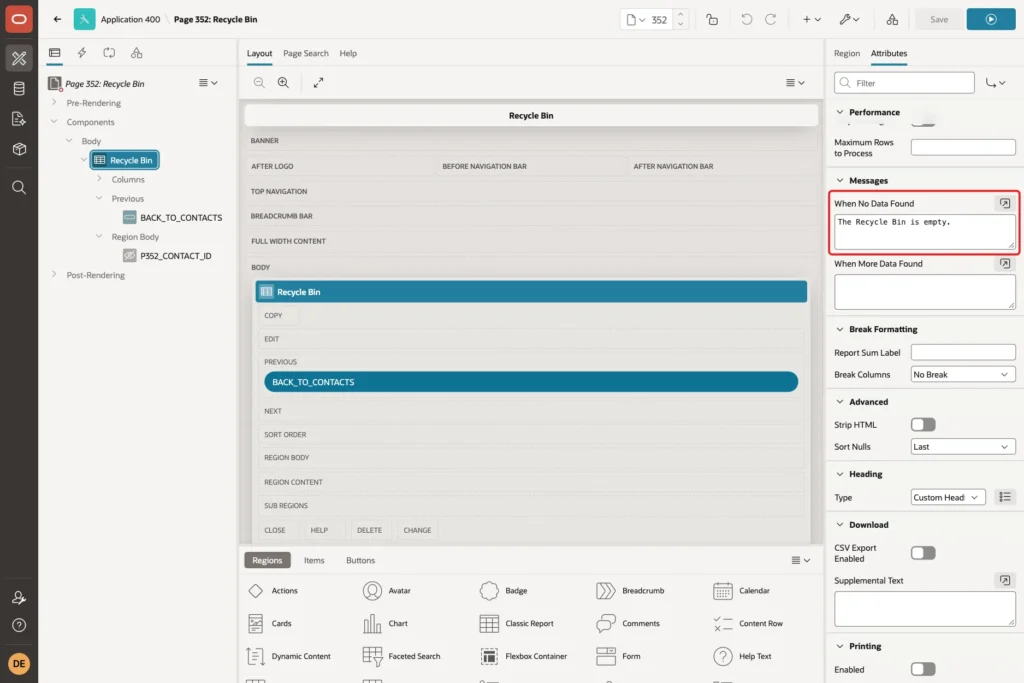1024x683 pixels.
Task: Click the Undo icon in toolbar
Action: (746, 20)
